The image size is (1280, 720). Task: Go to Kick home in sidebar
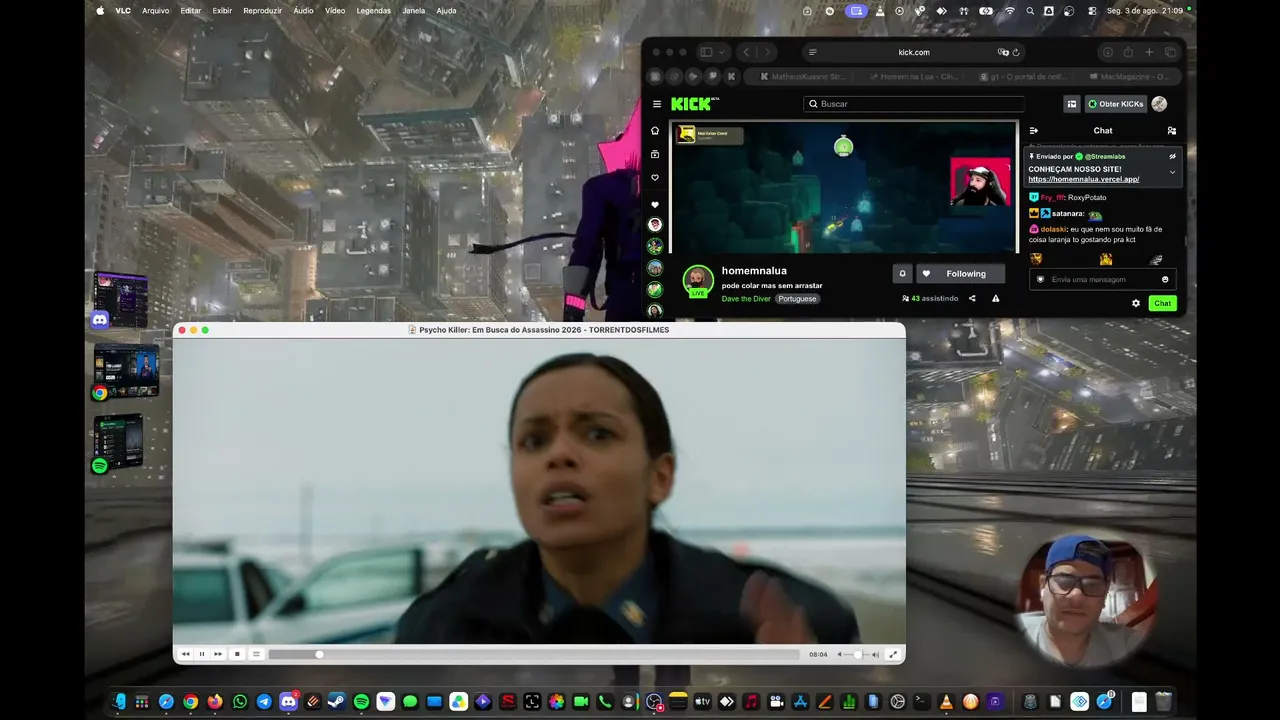[655, 130]
